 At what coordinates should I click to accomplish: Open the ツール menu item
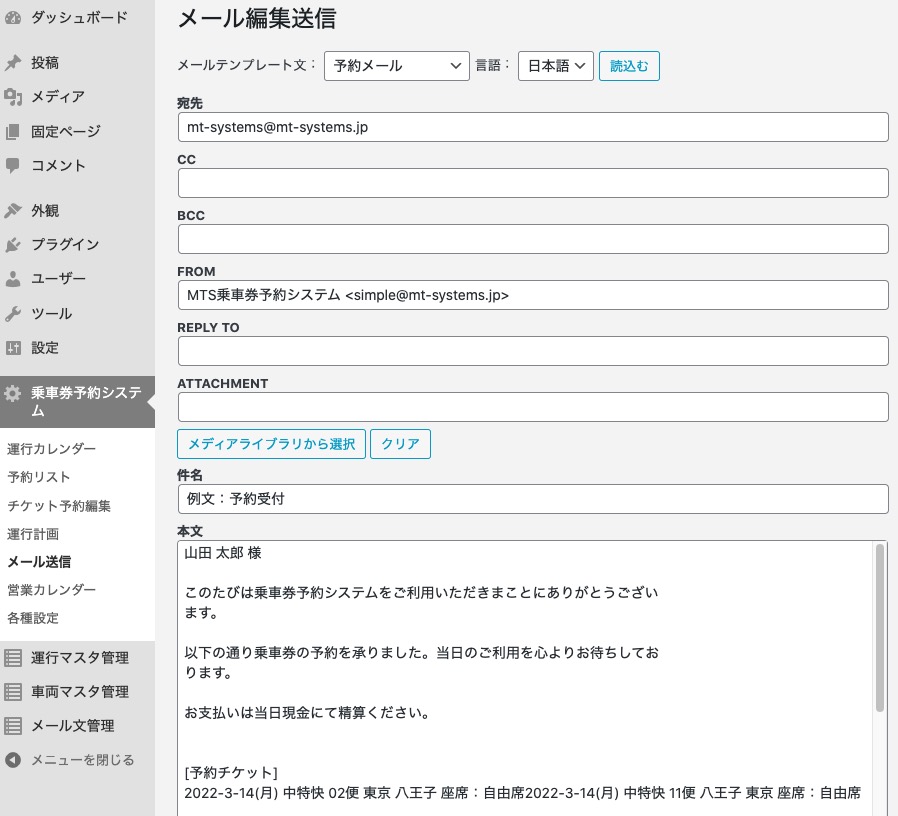77,314
